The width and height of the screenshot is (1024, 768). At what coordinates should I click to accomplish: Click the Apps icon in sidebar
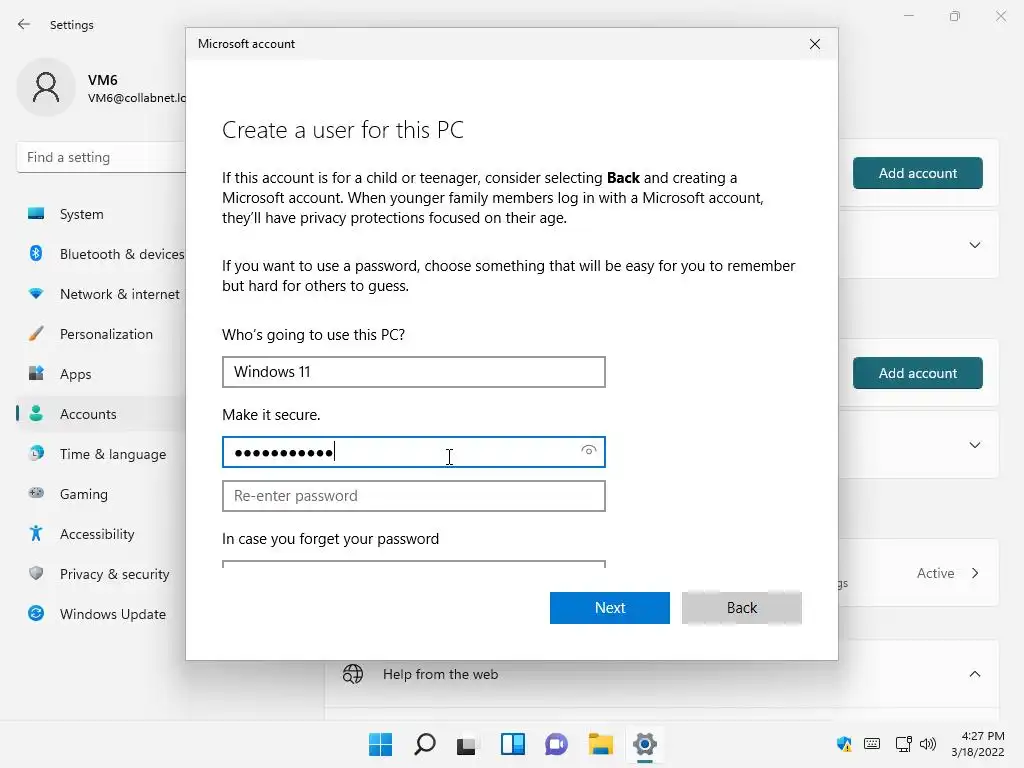tap(36, 374)
